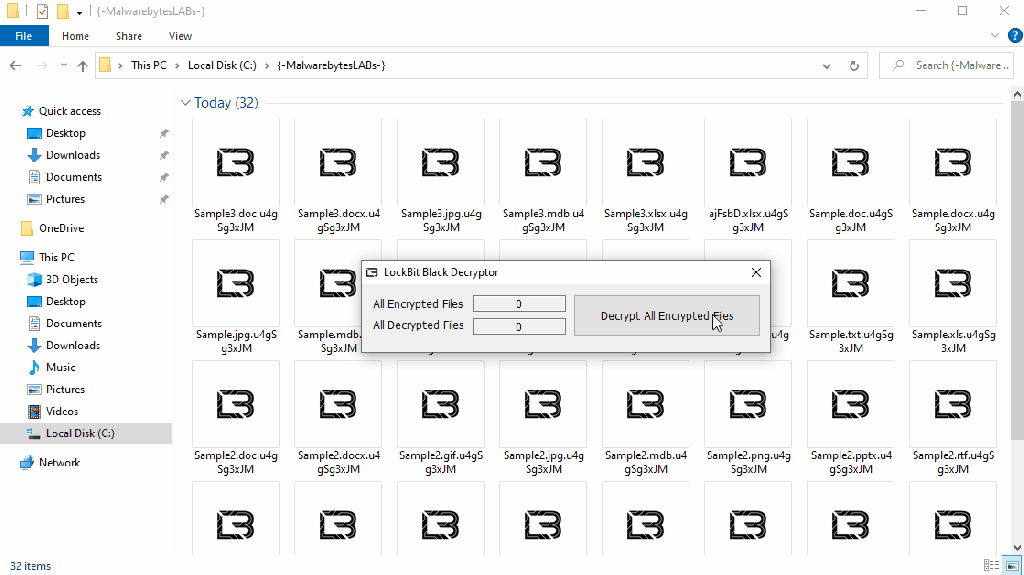
Task: Select file Sample.txt.u4gSg3xJM
Action: pos(851,297)
